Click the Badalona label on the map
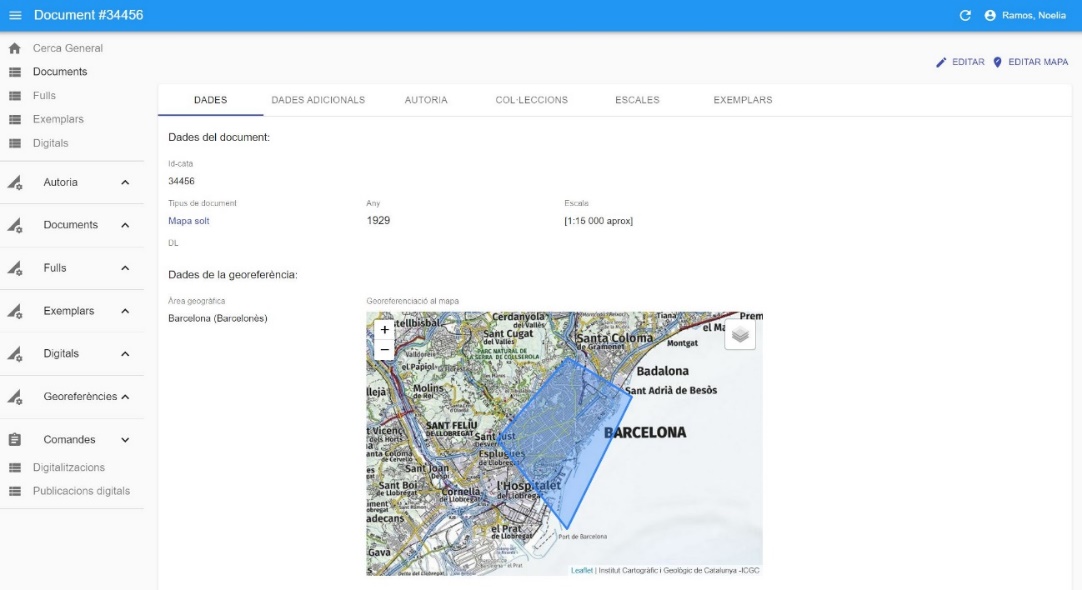Viewport: 1082px width, 590px height. click(662, 371)
